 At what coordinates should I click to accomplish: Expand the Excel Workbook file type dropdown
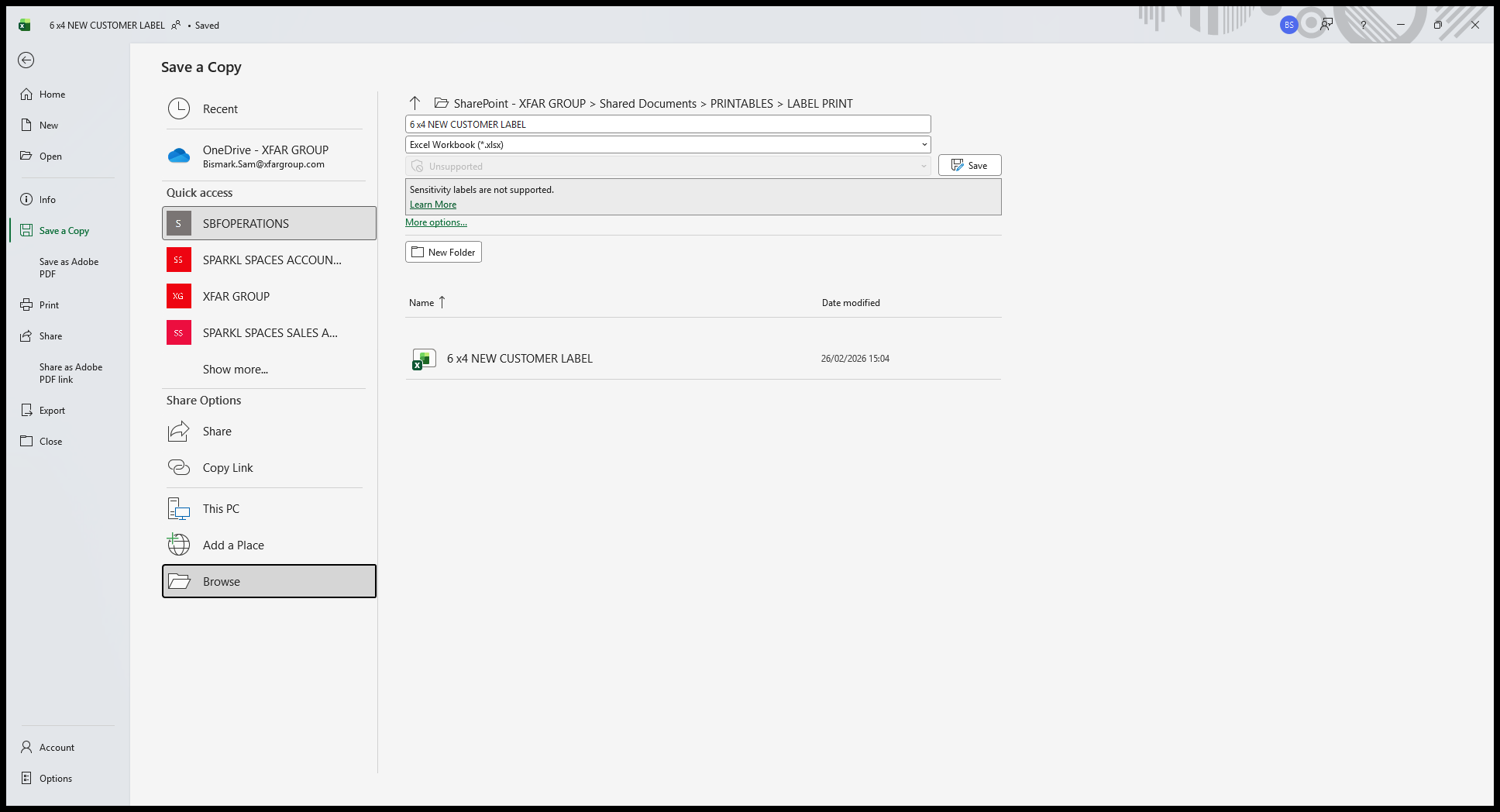924,145
